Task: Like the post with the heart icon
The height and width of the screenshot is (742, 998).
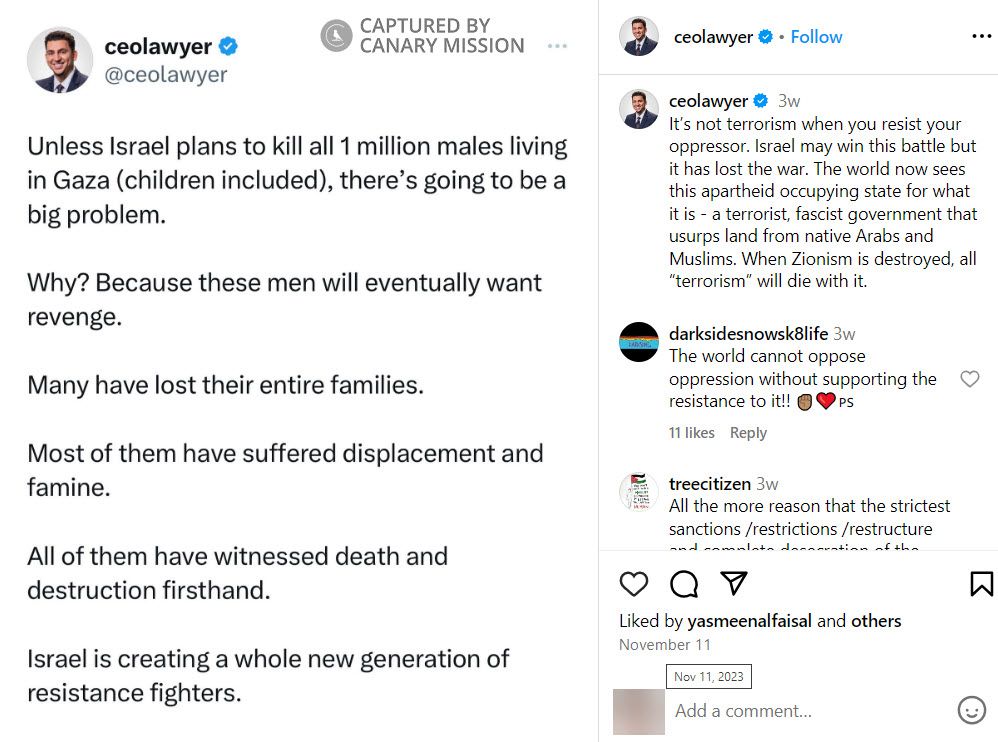Action: click(633, 584)
